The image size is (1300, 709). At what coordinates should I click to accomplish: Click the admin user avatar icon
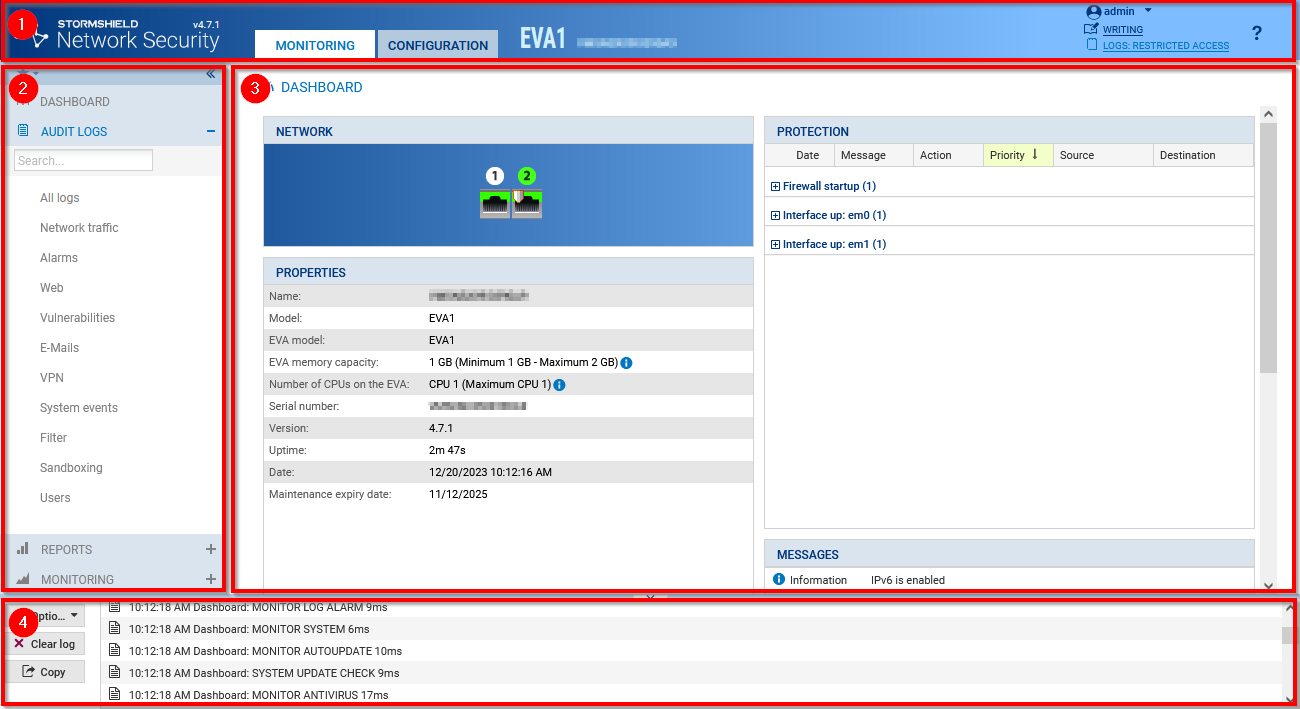[1091, 11]
